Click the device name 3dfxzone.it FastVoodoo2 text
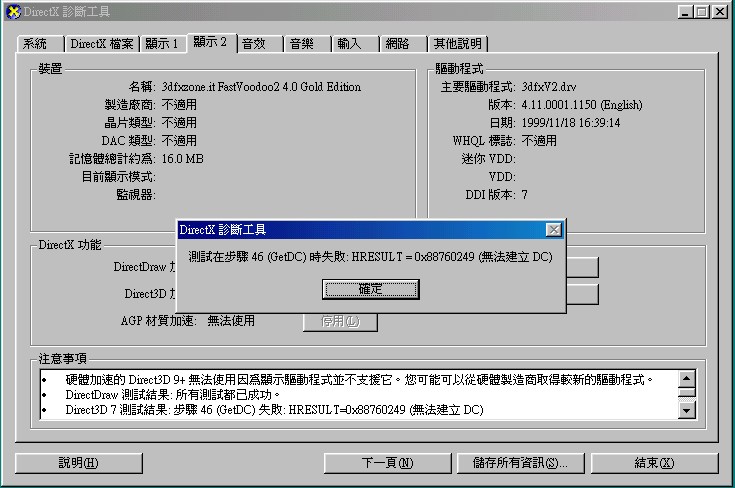This screenshot has width=735, height=488. click(261, 87)
